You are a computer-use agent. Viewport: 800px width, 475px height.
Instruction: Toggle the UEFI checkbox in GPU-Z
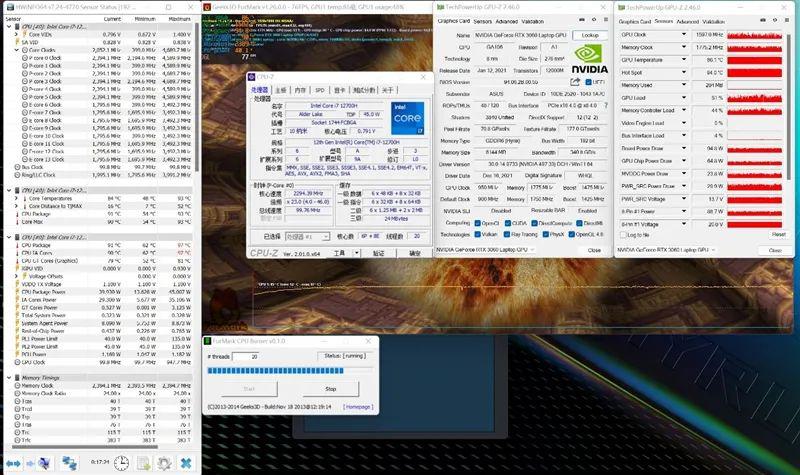588,82
